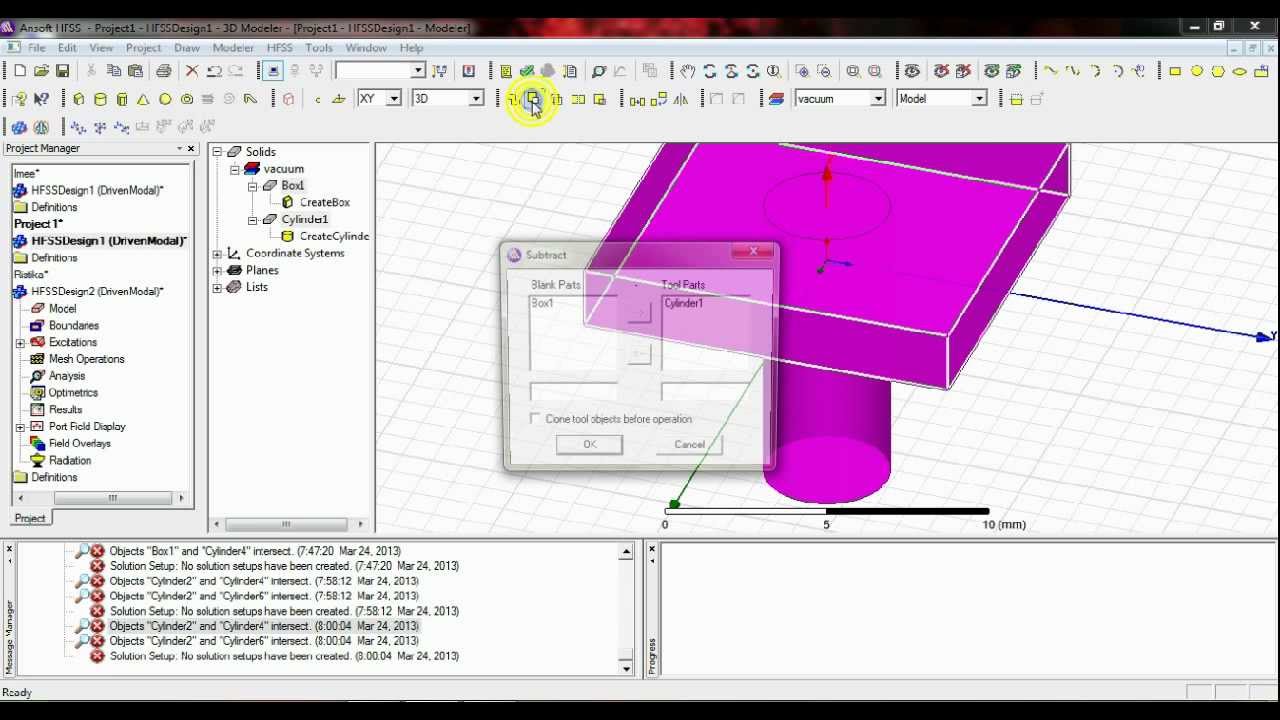Collapse the Solids tree node
Viewport: 1280px width, 720px height.
tap(217, 152)
